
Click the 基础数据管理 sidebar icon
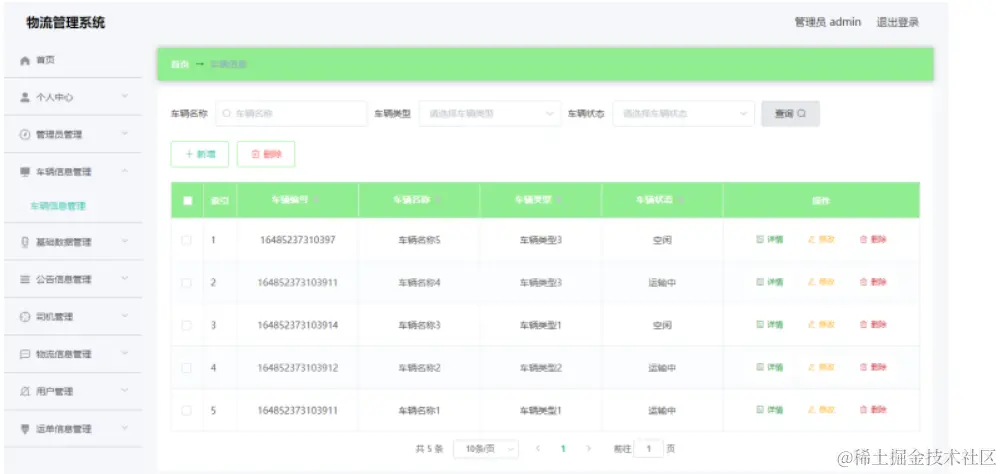pos(25,242)
